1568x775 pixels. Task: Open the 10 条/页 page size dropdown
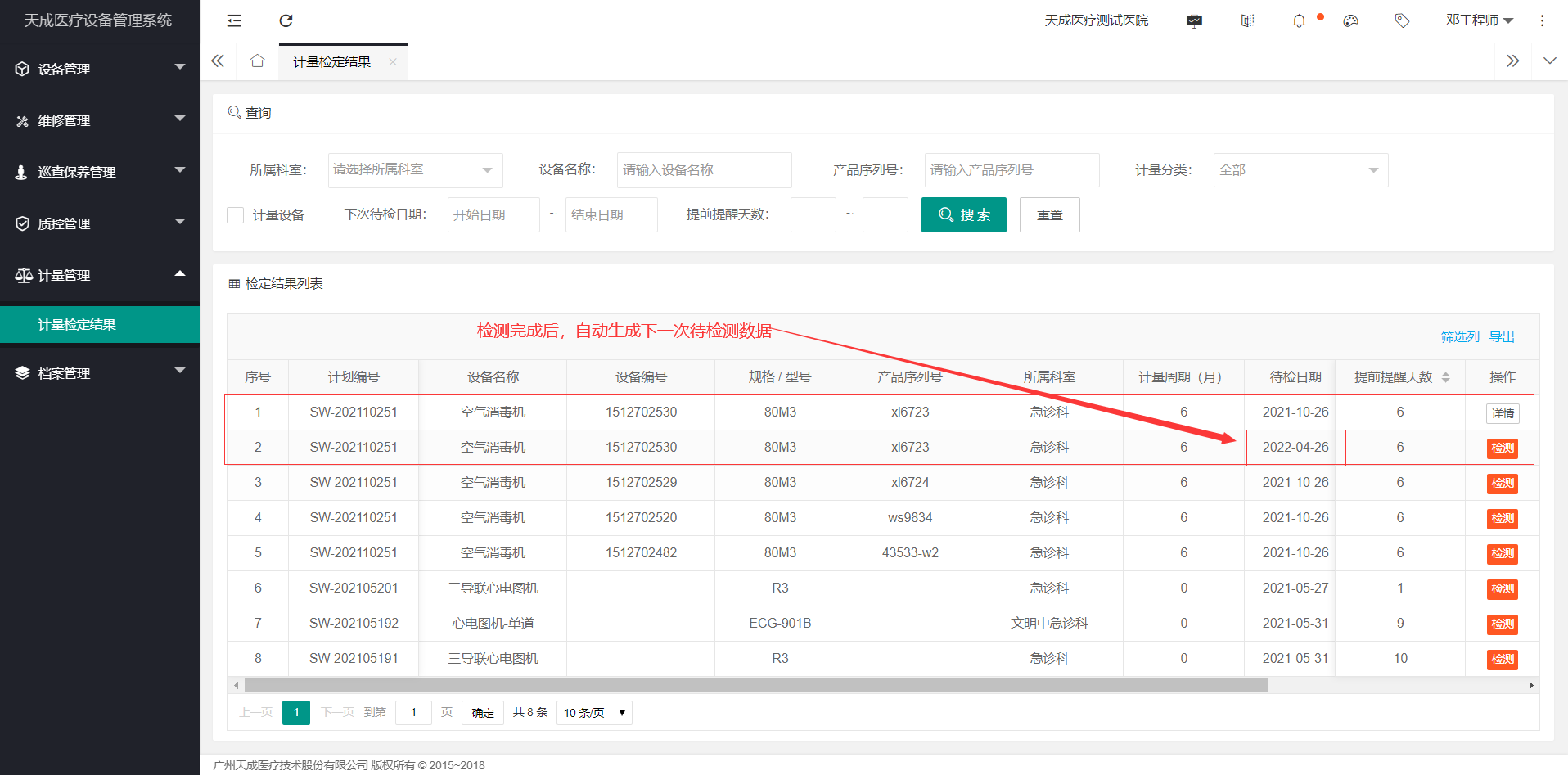coord(594,713)
